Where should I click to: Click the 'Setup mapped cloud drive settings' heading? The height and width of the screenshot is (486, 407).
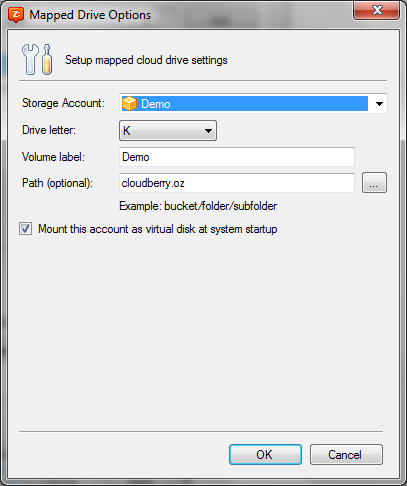[146, 60]
